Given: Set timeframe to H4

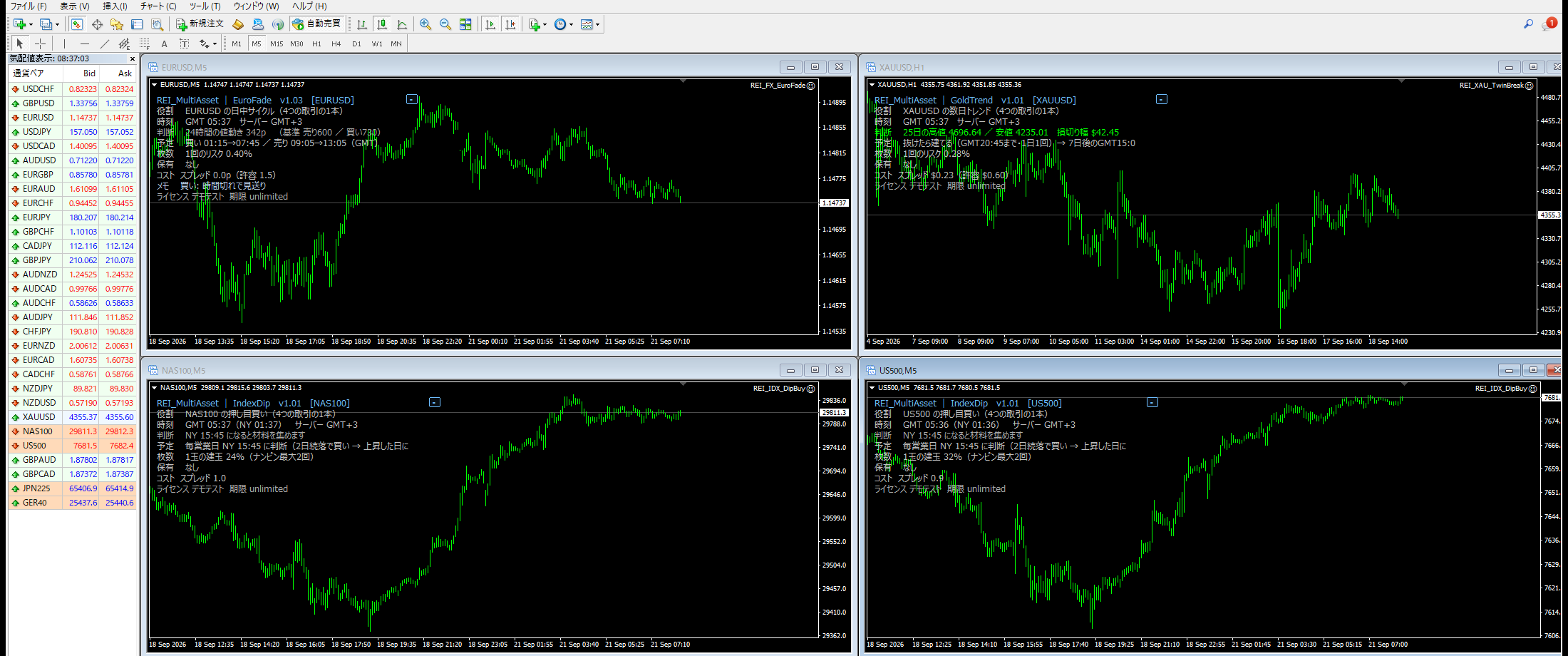Looking at the screenshot, I should [336, 43].
